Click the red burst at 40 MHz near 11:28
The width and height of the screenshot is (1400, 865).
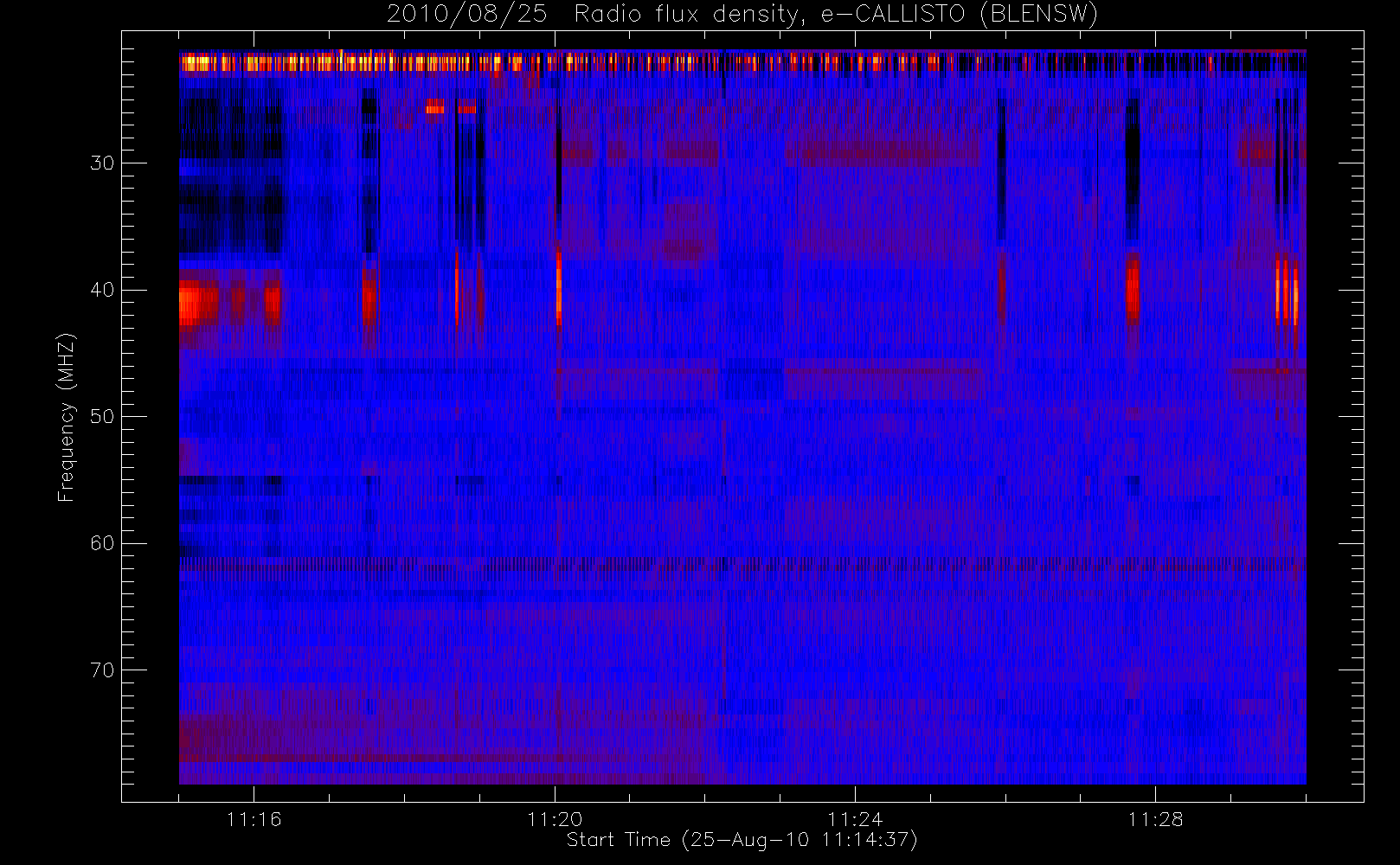pyautogui.click(x=1132, y=288)
